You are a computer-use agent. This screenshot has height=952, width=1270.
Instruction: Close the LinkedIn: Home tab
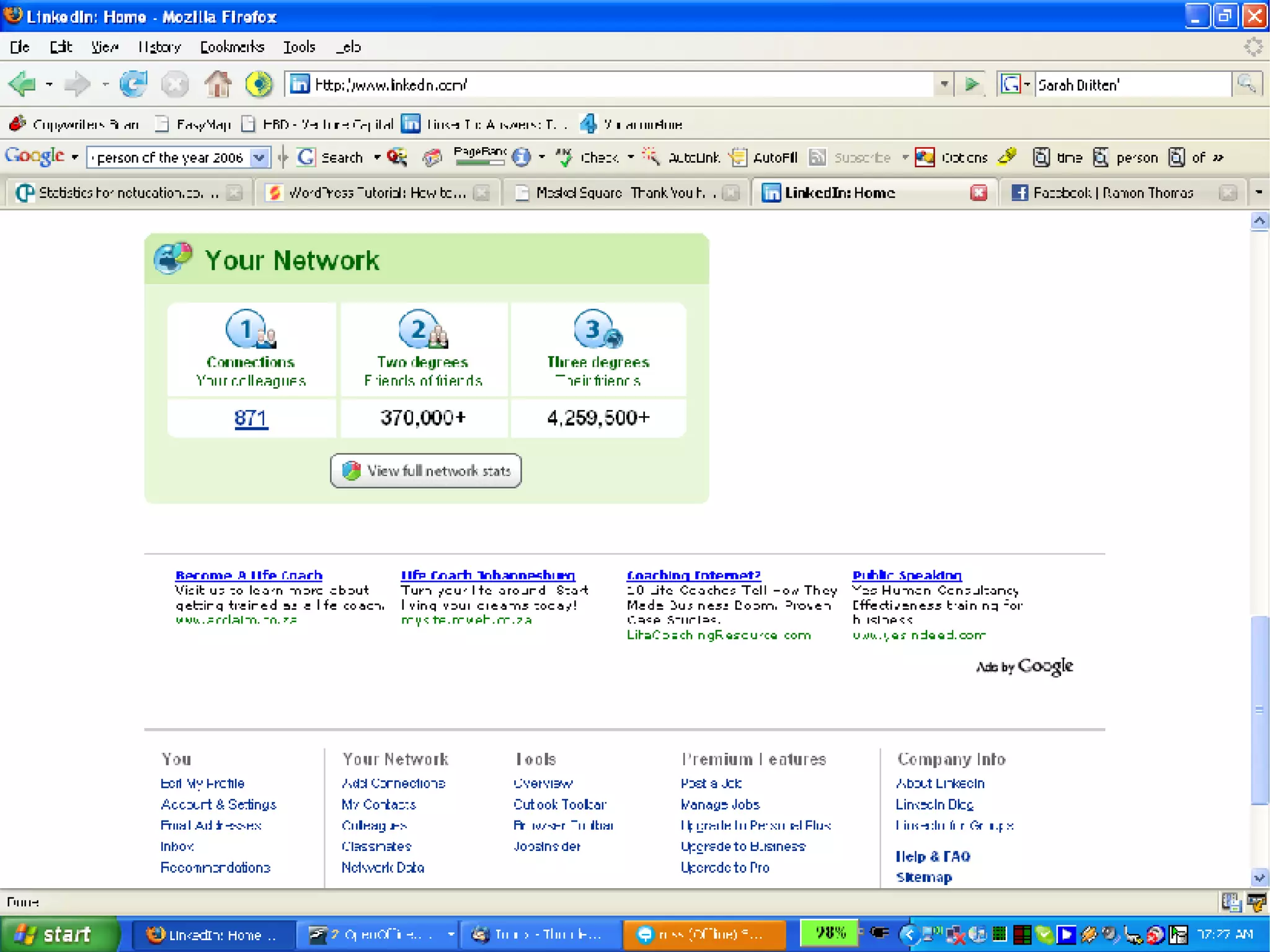click(978, 193)
